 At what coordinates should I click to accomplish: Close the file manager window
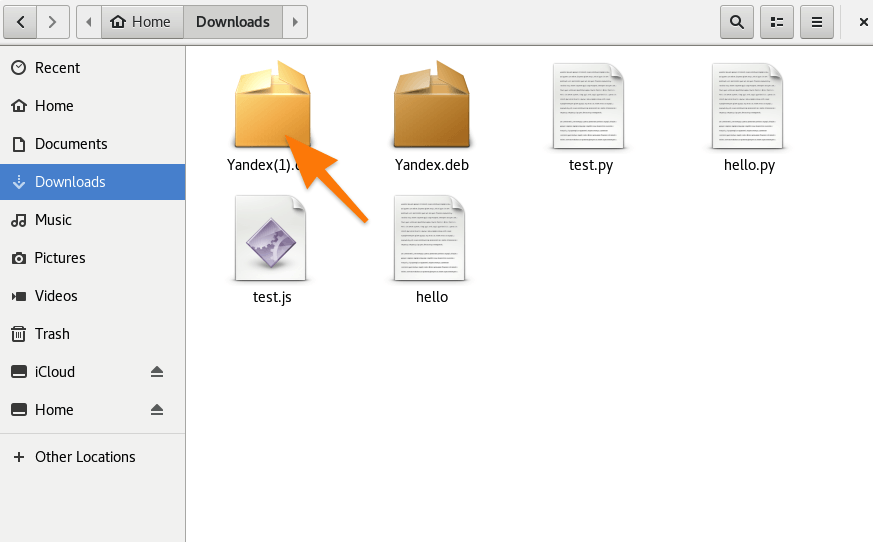[863, 21]
